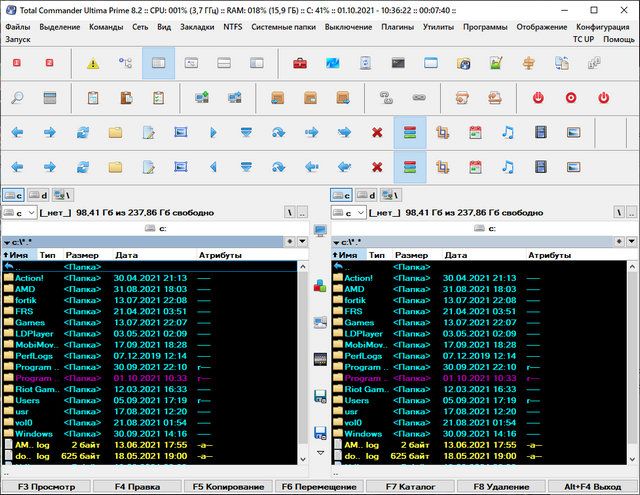Click the funnel filter icon in lower navigation row
This screenshot has width=640, height=495.
coord(246,167)
